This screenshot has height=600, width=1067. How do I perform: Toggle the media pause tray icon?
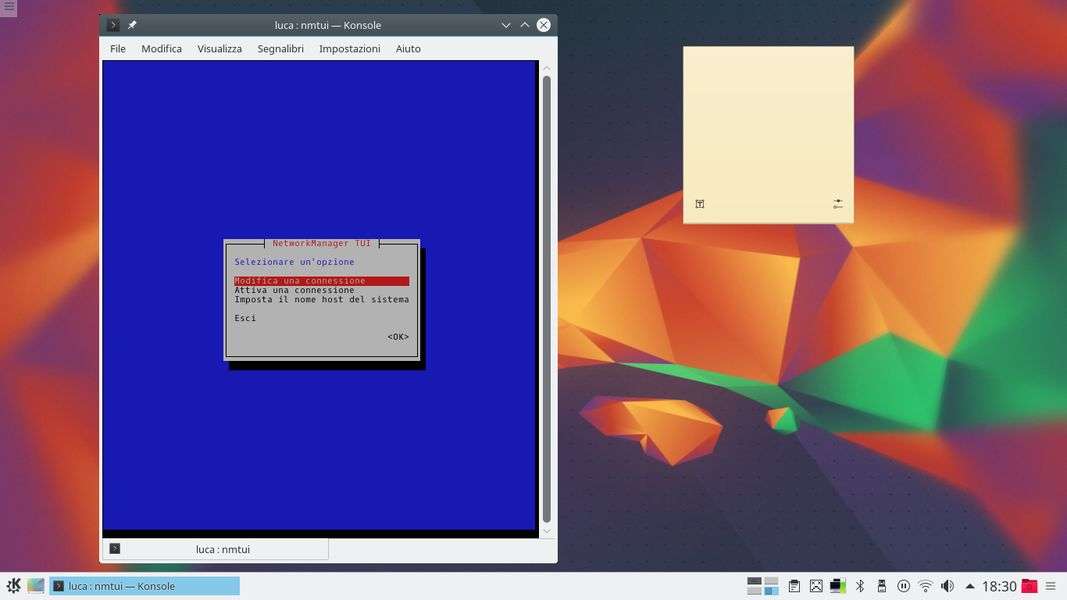903,586
